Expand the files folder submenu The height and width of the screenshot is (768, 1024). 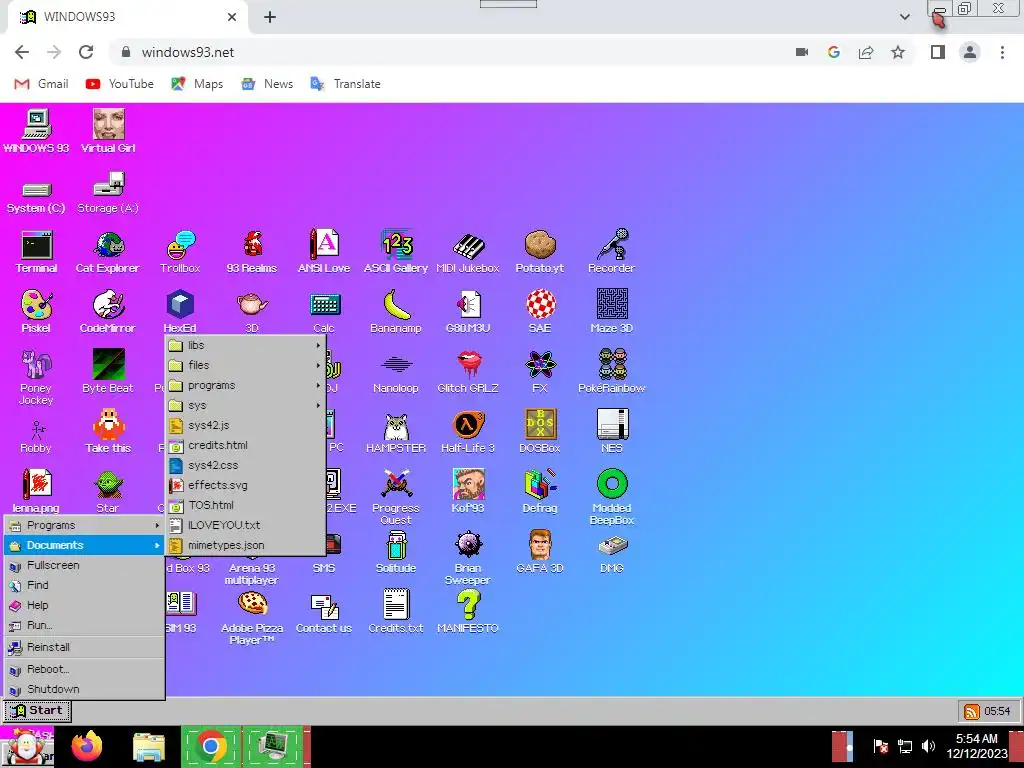[246, 365]
